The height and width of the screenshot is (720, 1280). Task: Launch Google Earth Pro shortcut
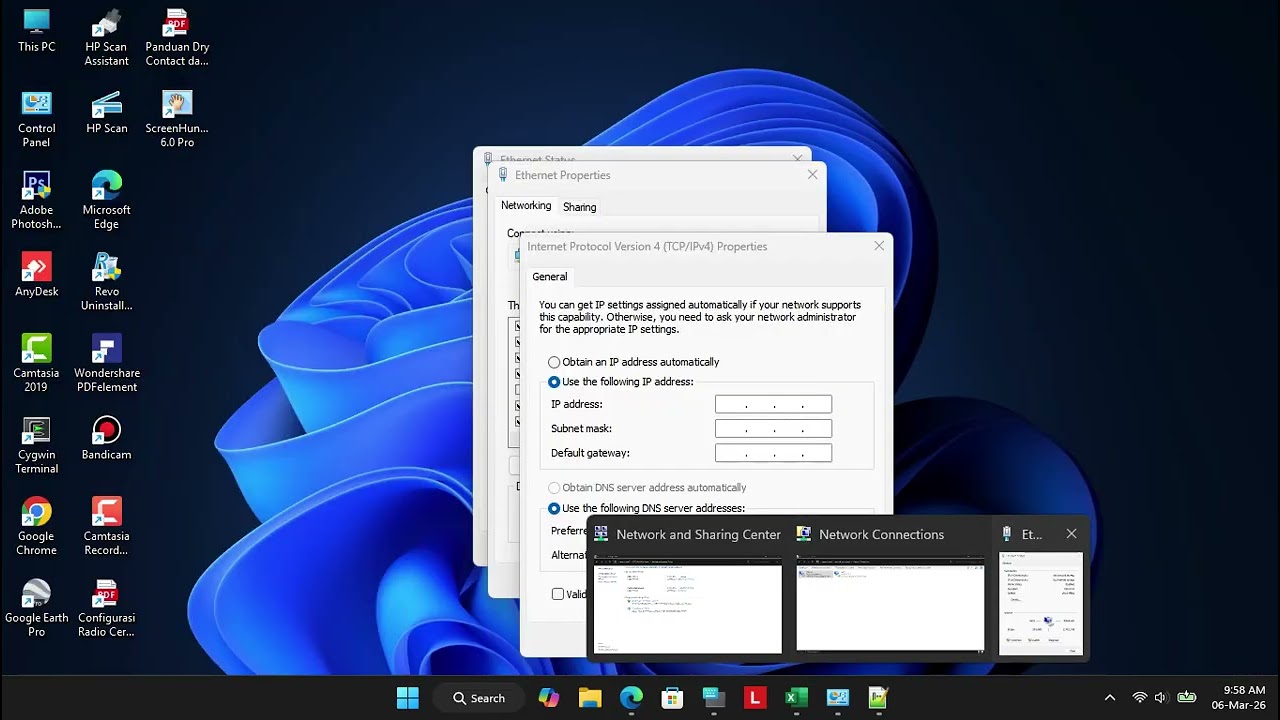(36, 608)
